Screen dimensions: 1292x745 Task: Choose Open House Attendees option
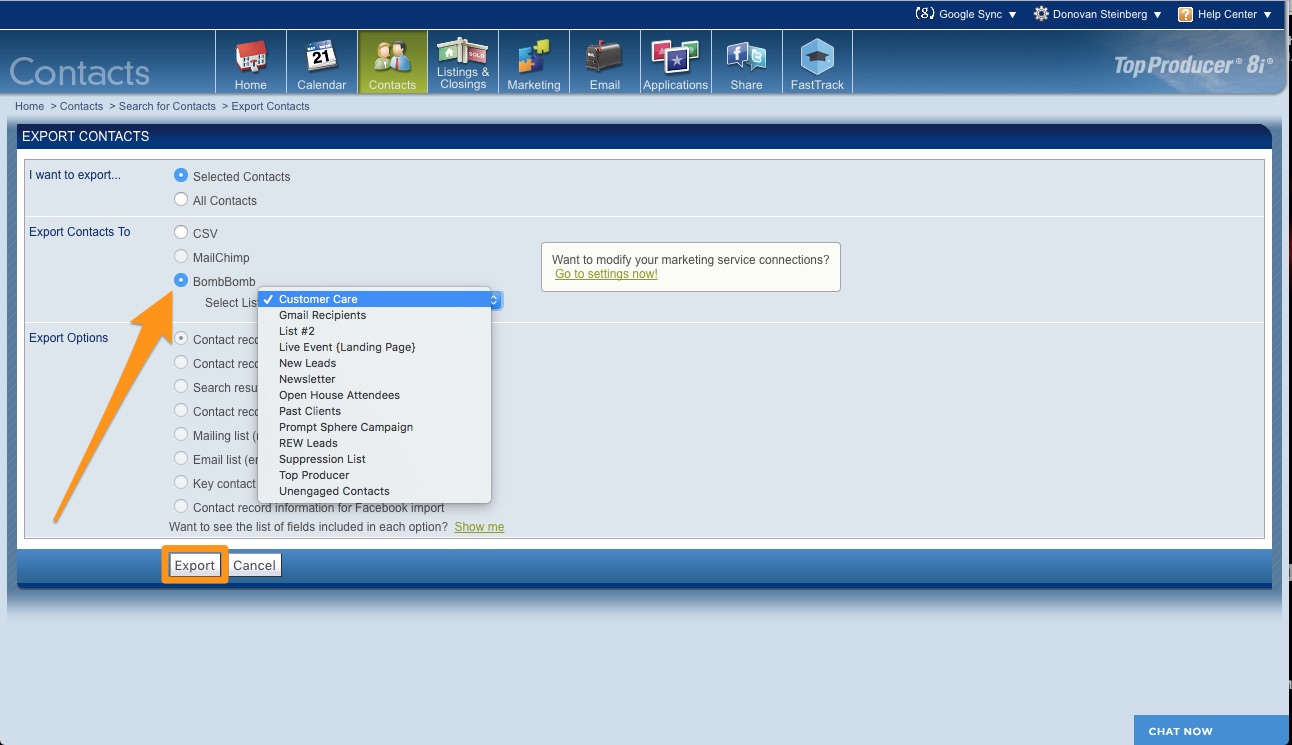(375, 395)
